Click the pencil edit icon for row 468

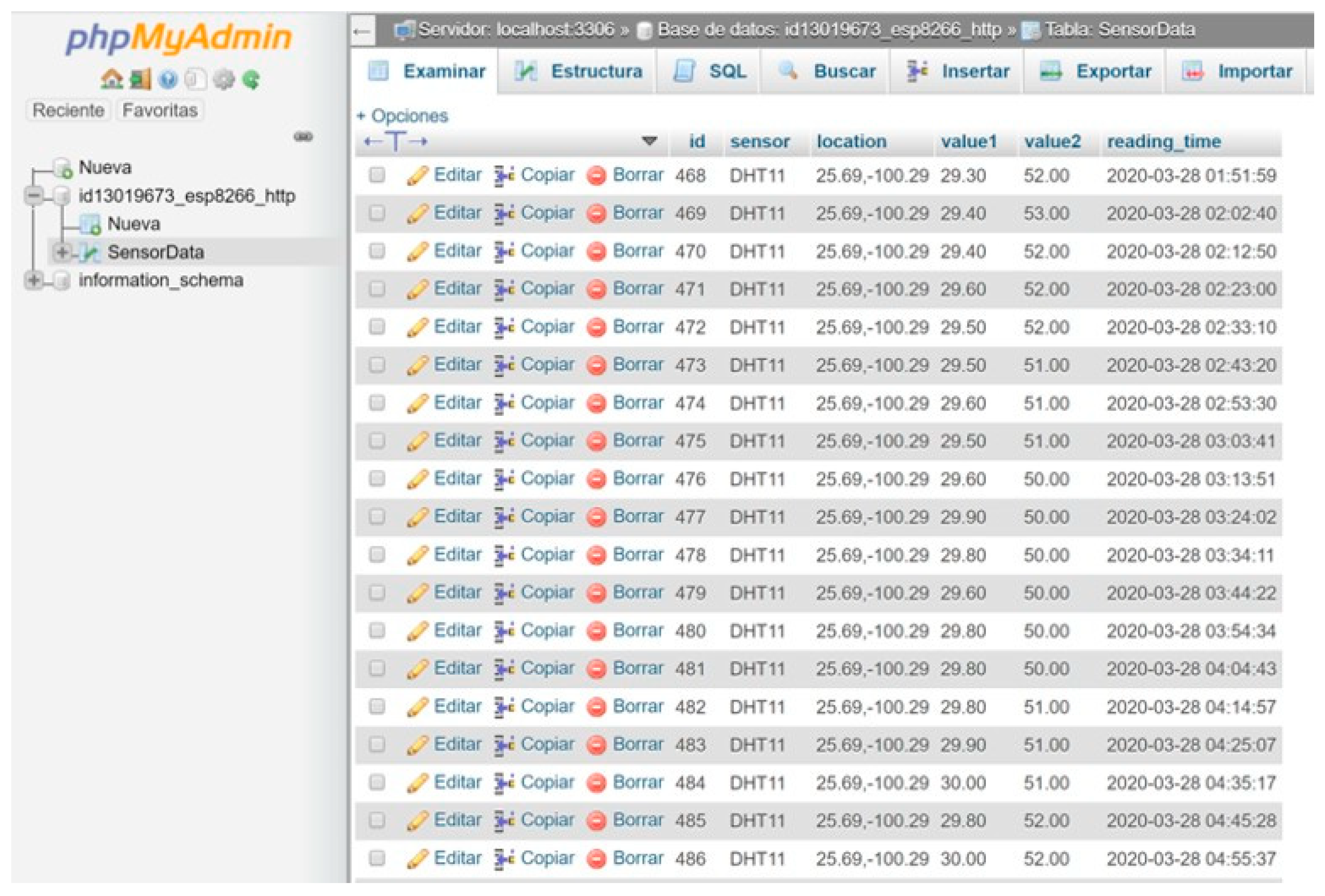417,175
